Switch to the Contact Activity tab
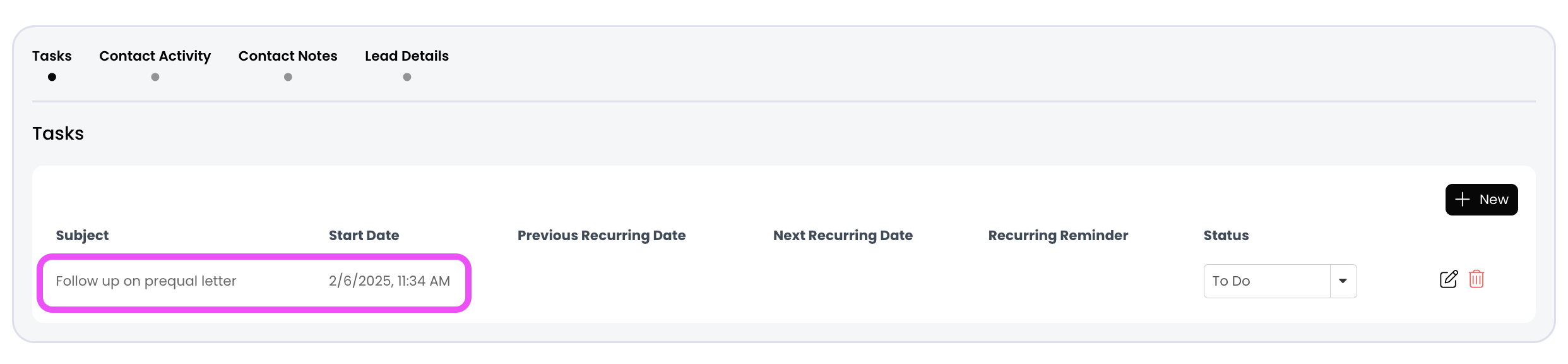1568x364 pixels. tap(155, 56)
